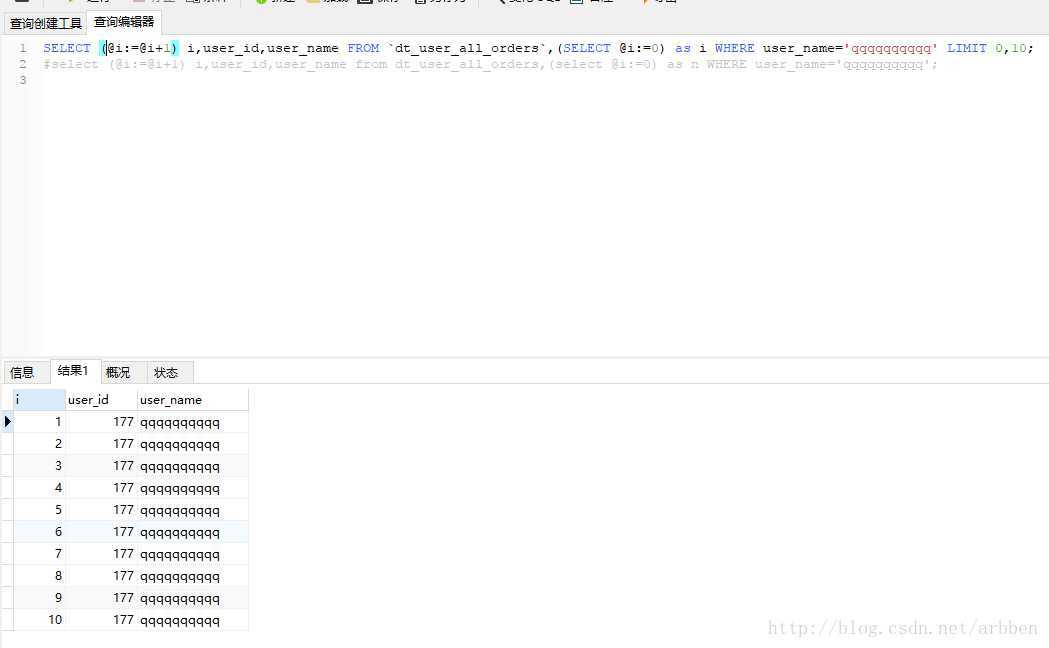Click the current-row arrow marker on row 1
The height and width of the screenshot is (648, 1049).
[7, 421]
